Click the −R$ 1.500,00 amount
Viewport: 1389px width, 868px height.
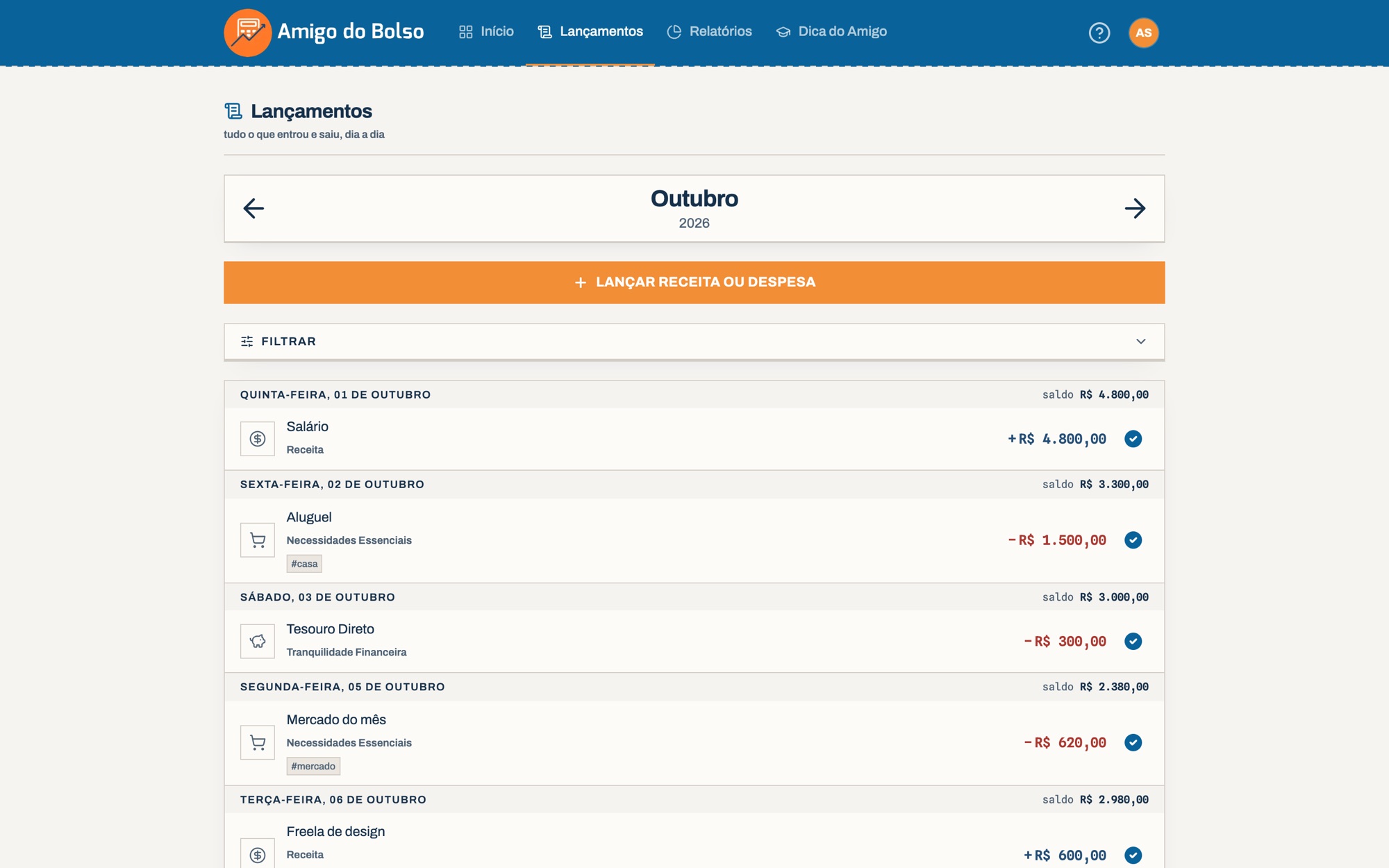pyautogui.click(x=1057, y=540)
